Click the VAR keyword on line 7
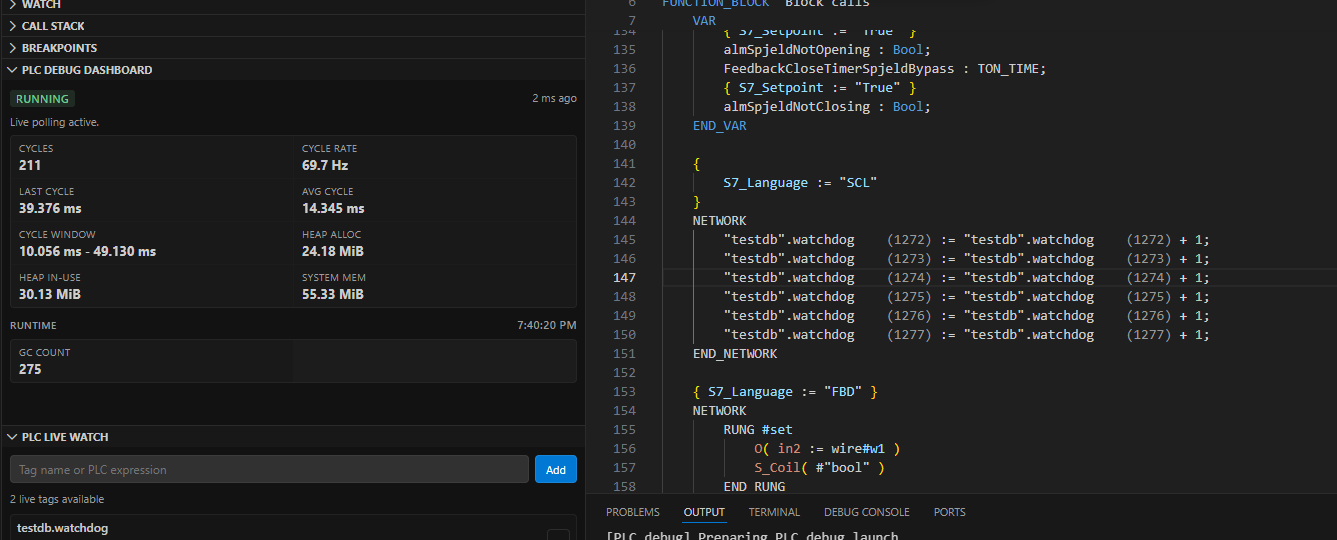Screen dimensions: 1337x540 704,21
